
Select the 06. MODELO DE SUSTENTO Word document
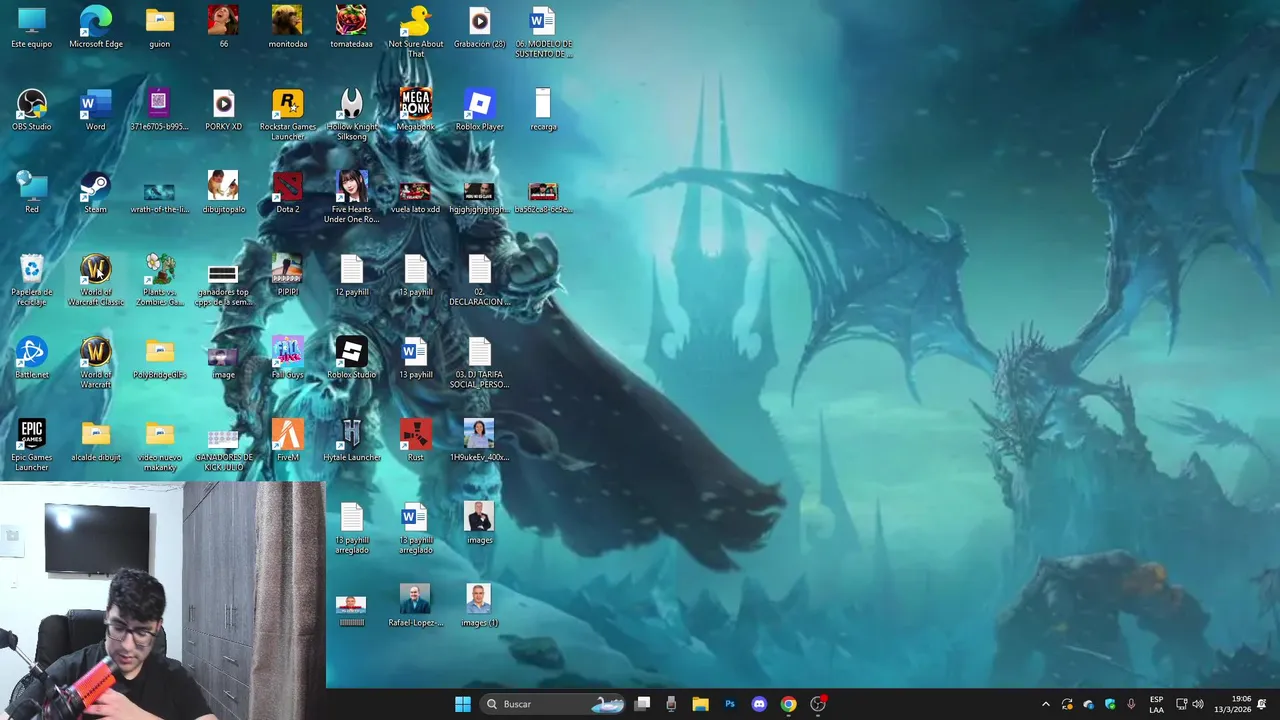point(543,32)
